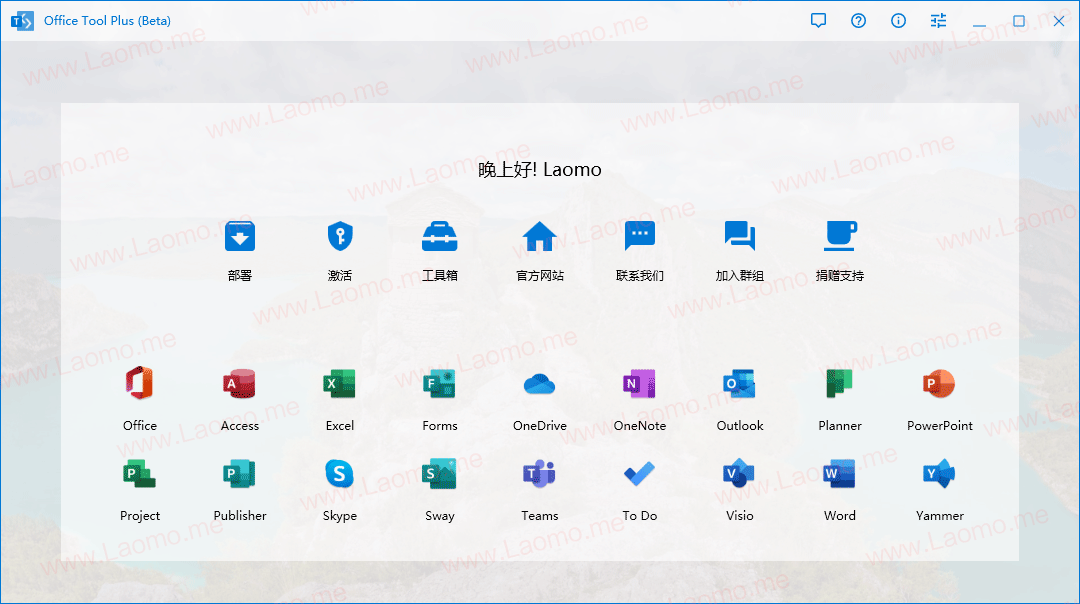The height and width of the screenshot is (604, 1080).
Task: Go to 官方网站 home icon
Action: (539, 237)
